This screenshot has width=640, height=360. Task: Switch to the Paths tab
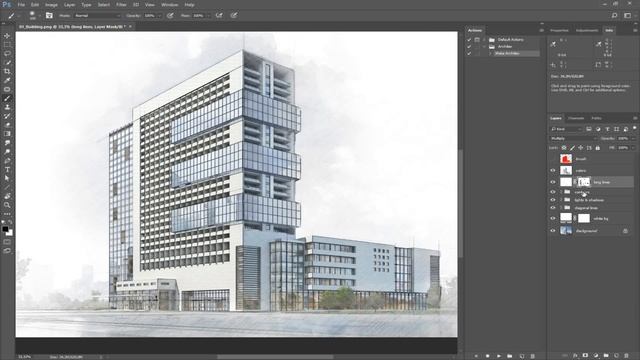(x=596, y=118)
